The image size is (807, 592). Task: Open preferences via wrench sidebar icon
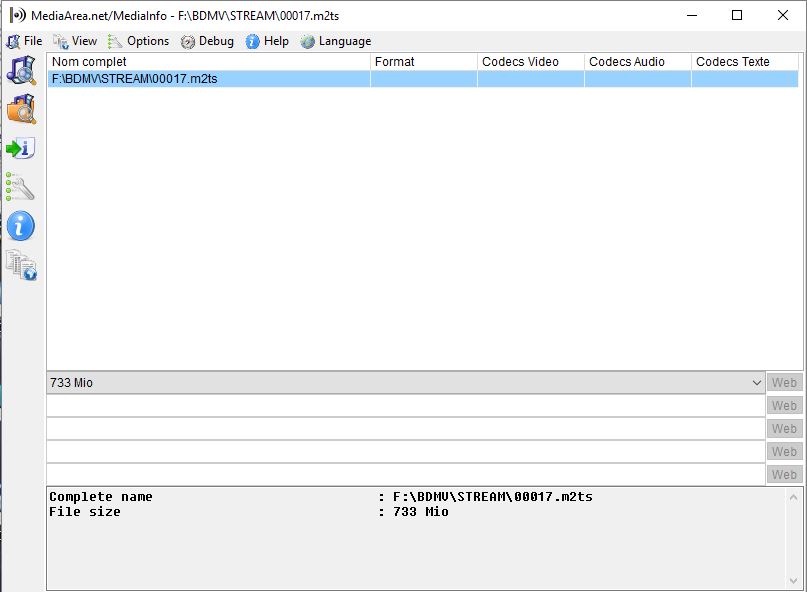tap(20, 186)
